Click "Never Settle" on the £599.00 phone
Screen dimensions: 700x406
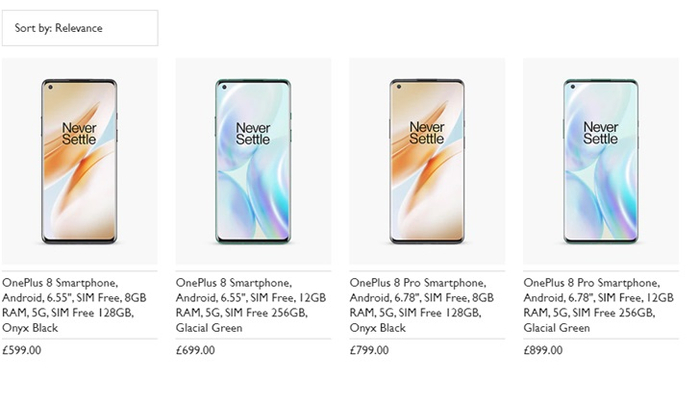[80, 133]
